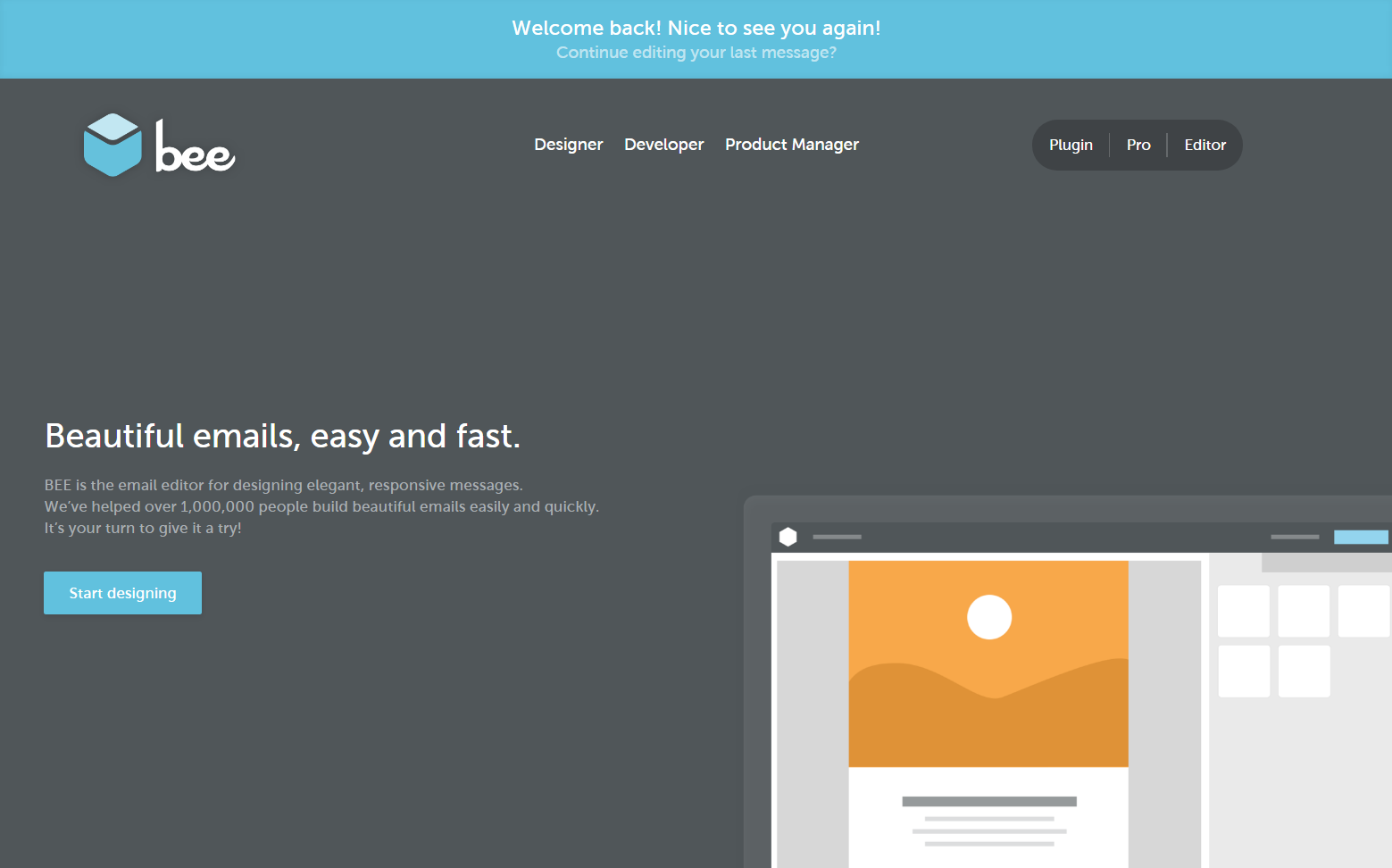Go to the Product Manager page
The width and height of the screenshot is (1392, 868).
[x=791, y=145]
